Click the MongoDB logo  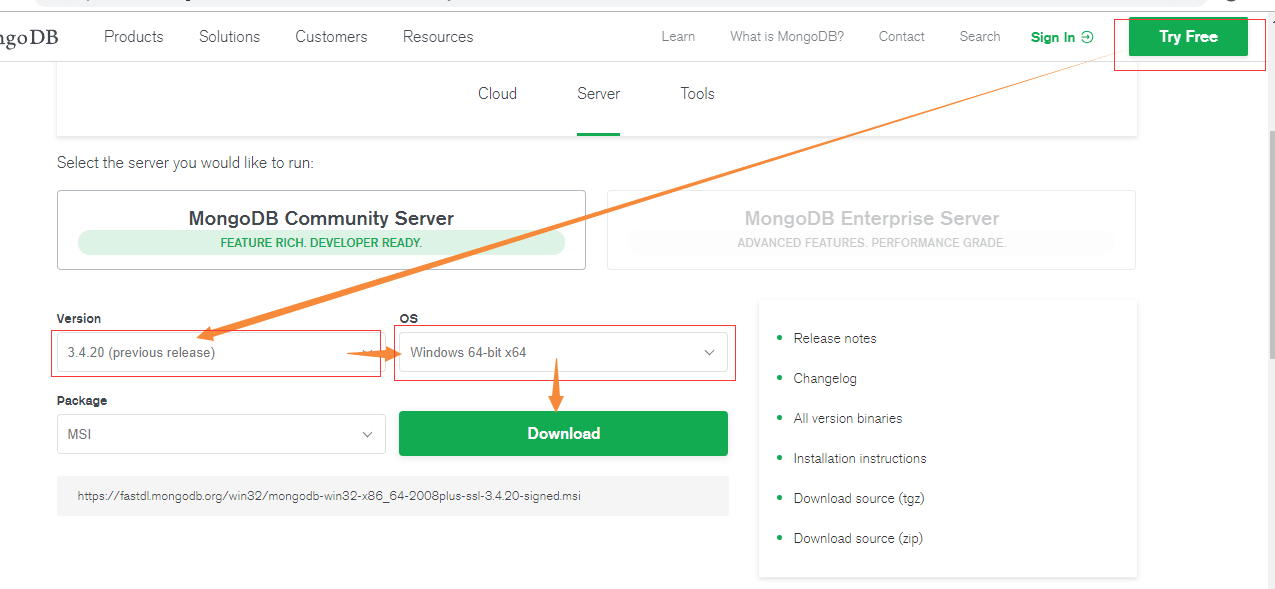point(29,37)
